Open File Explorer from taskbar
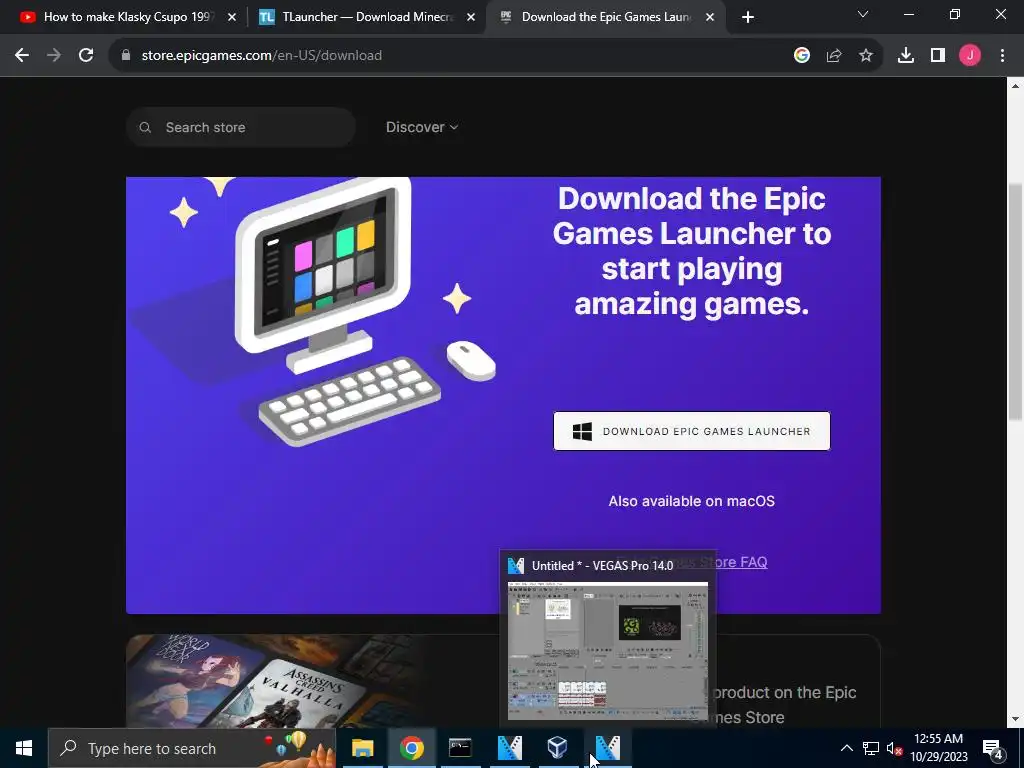This screenshot has width=1024, height=768. click(362, 748)
